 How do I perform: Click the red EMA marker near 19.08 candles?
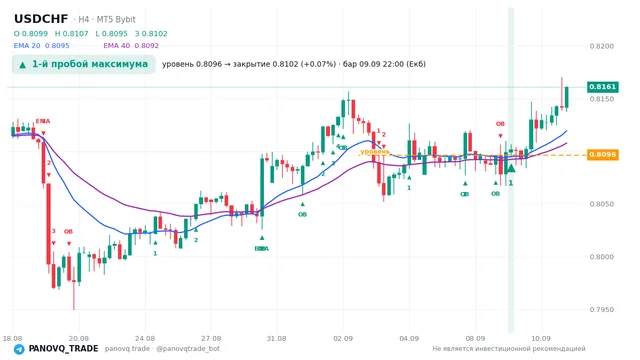click(x=43, y=121)
